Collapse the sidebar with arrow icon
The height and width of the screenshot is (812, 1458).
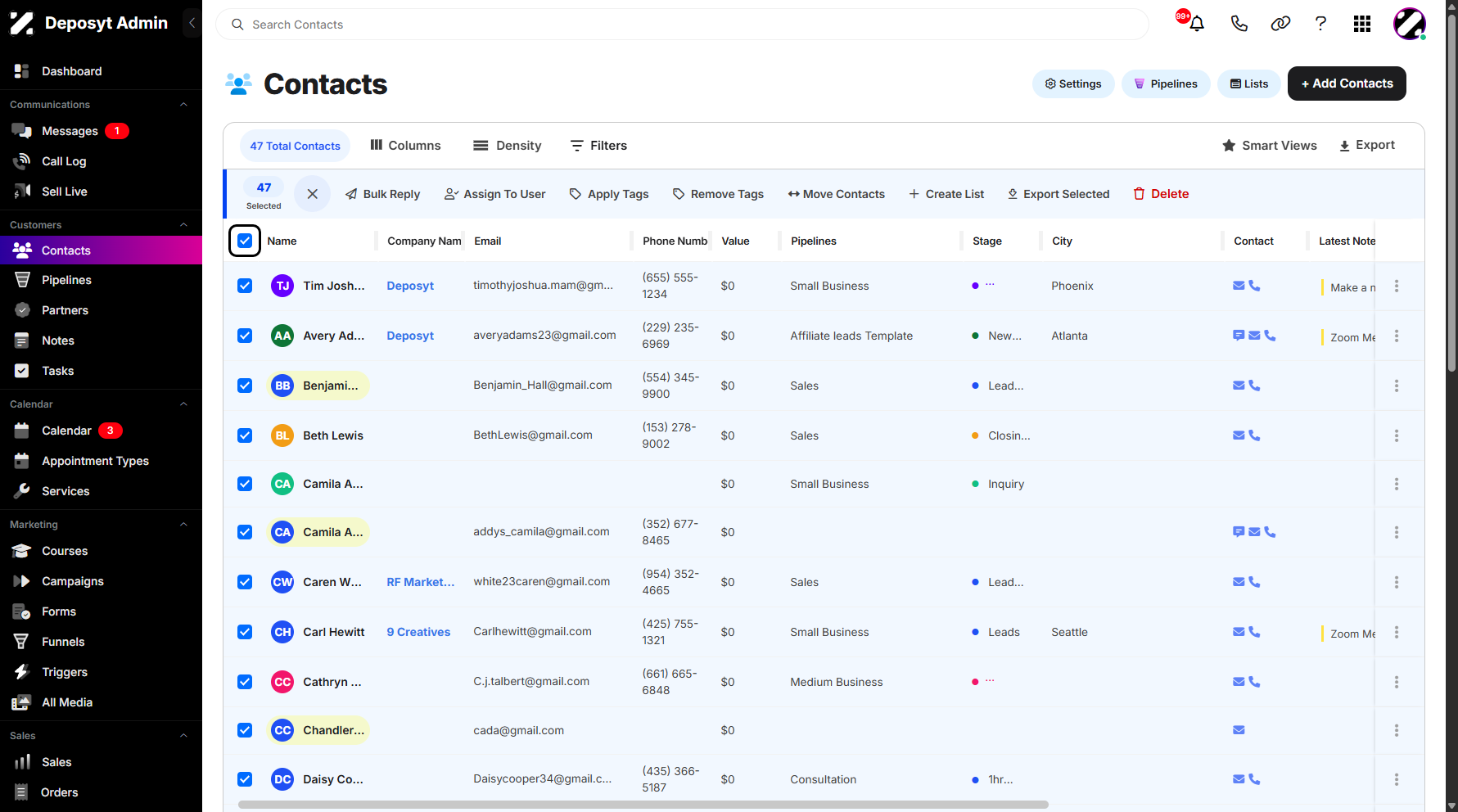[192, 23]
